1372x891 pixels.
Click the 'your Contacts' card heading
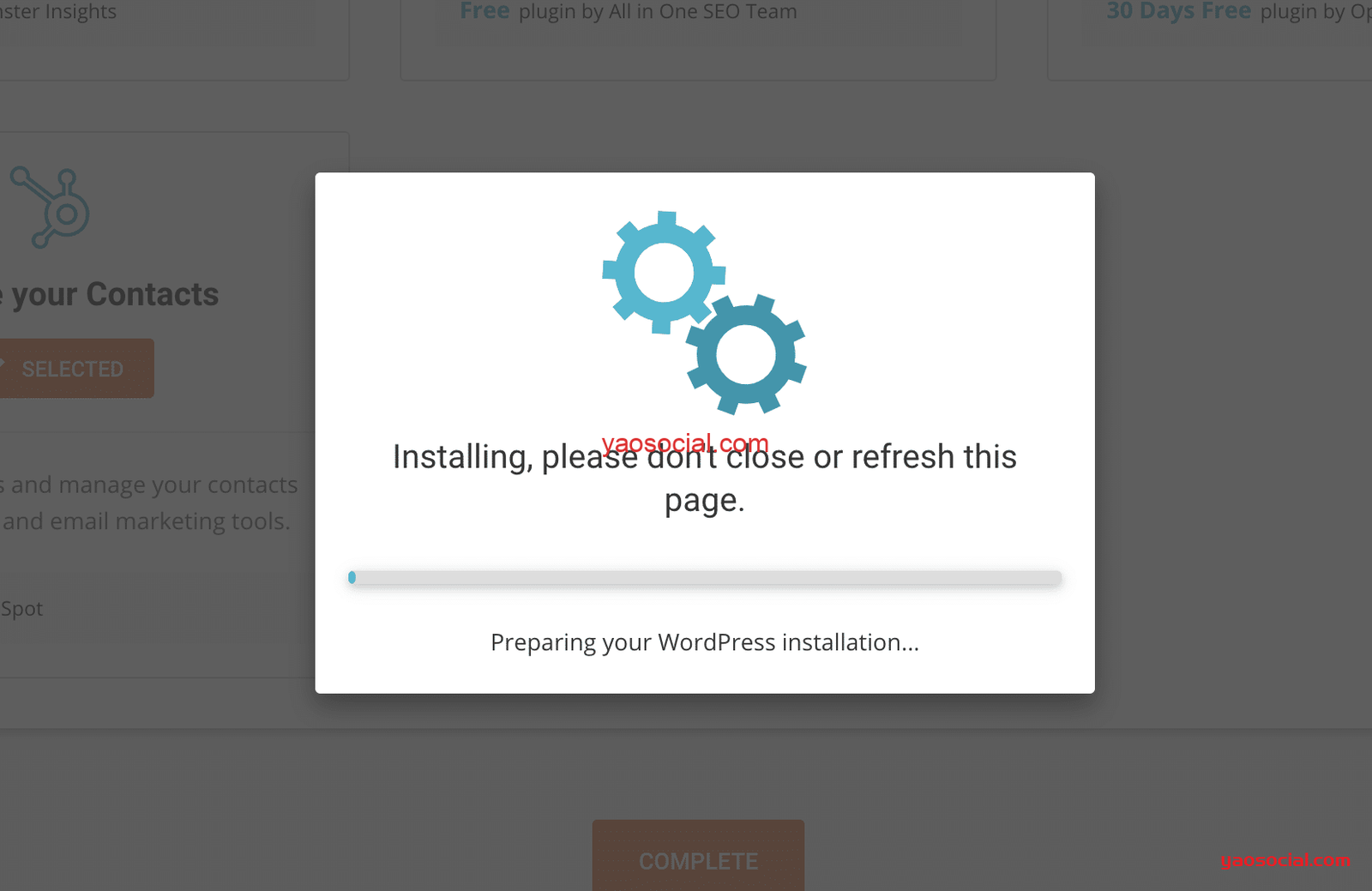tap(110, 294)
